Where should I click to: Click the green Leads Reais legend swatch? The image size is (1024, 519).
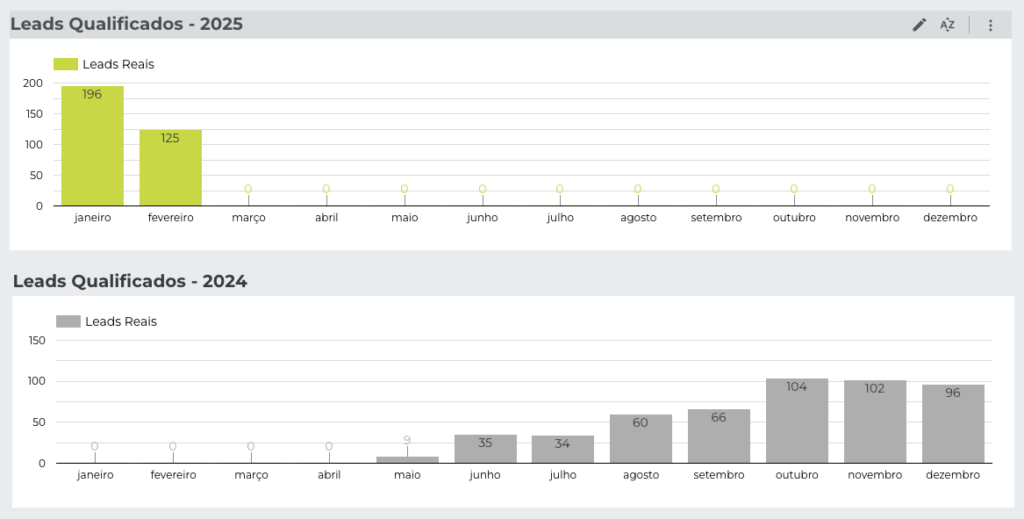[x=65, y=64]
